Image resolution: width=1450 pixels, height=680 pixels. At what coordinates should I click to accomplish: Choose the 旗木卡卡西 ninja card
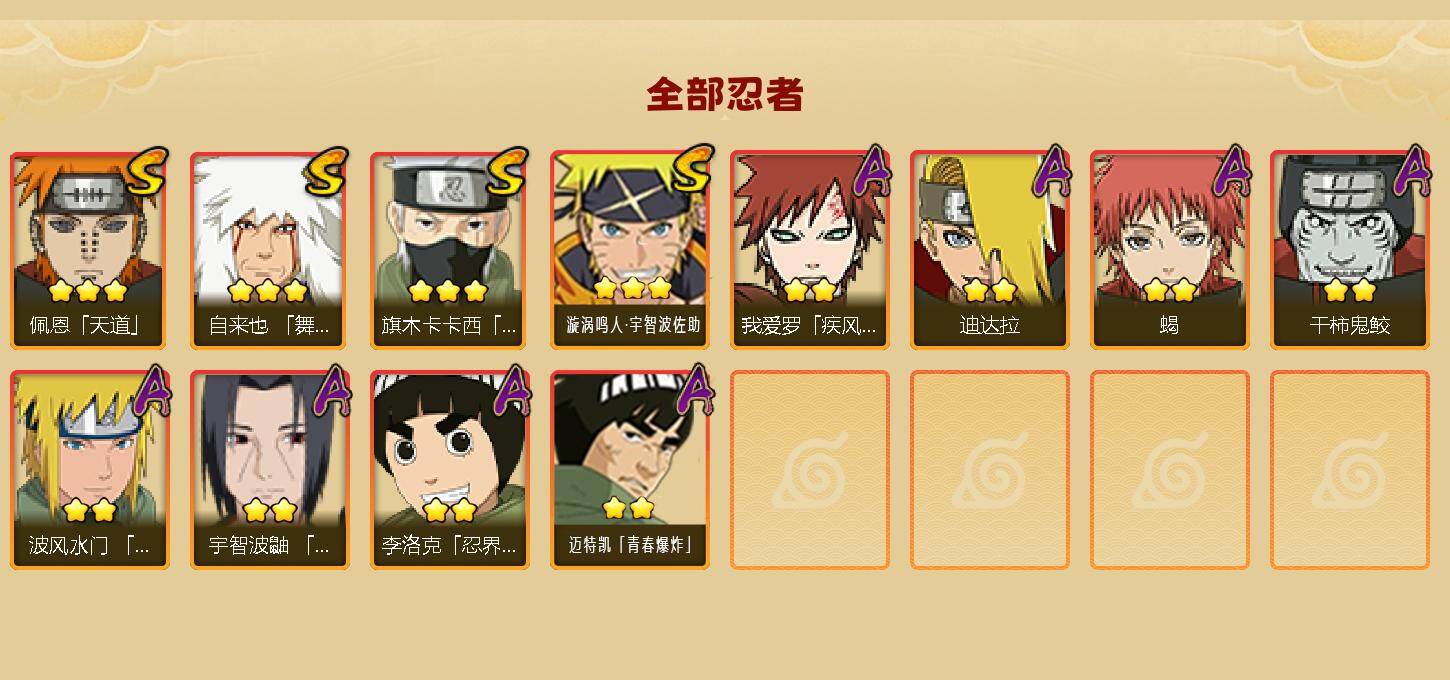450,250
